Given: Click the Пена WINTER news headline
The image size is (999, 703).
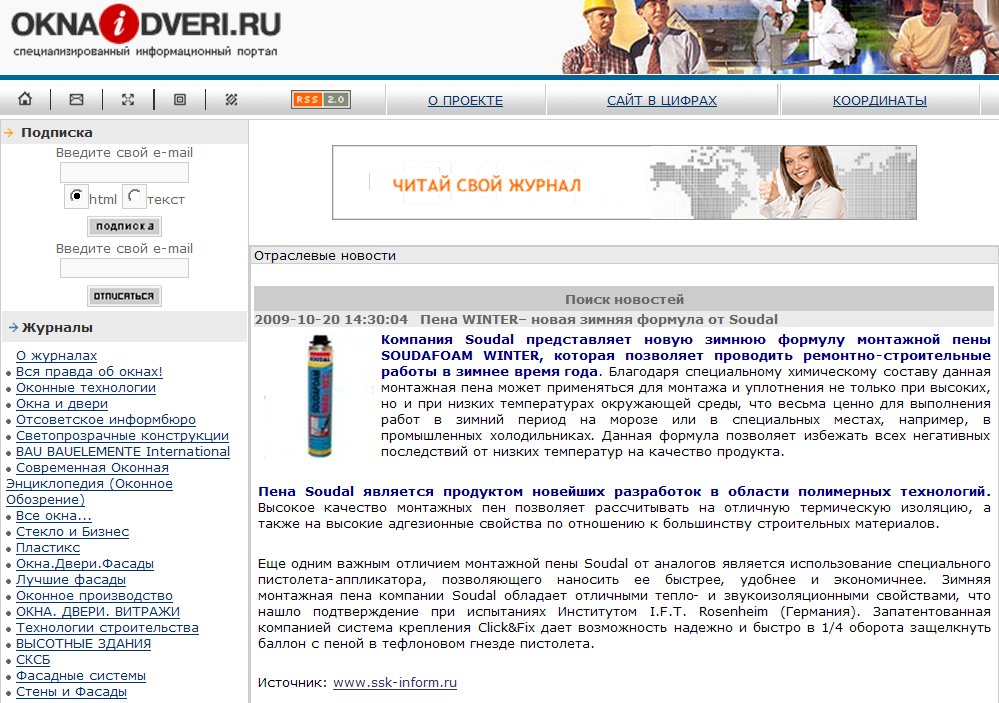Looking at the screenshot, I should [599, 319].
